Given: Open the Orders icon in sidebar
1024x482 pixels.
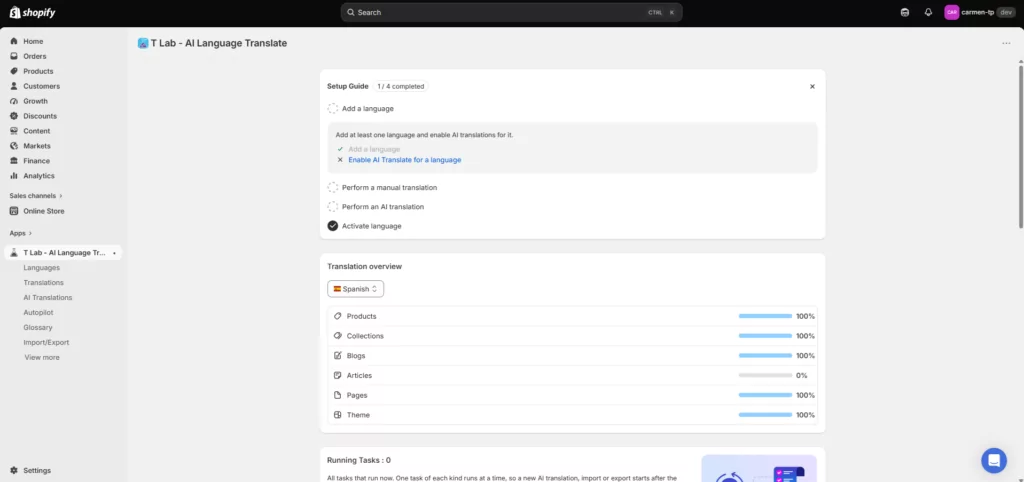Looking at the screenshot, I should pos(14,56).
